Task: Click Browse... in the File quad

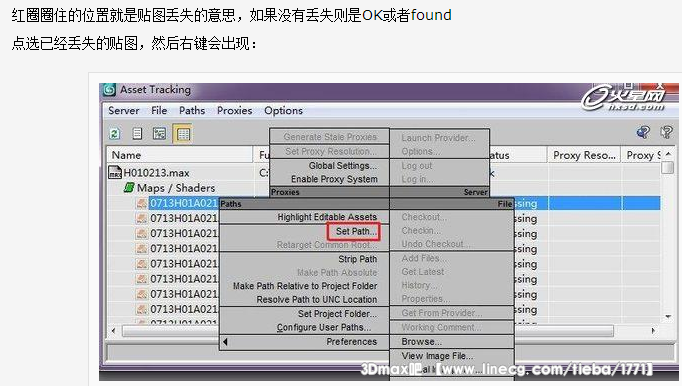Action: click(421, 342)
